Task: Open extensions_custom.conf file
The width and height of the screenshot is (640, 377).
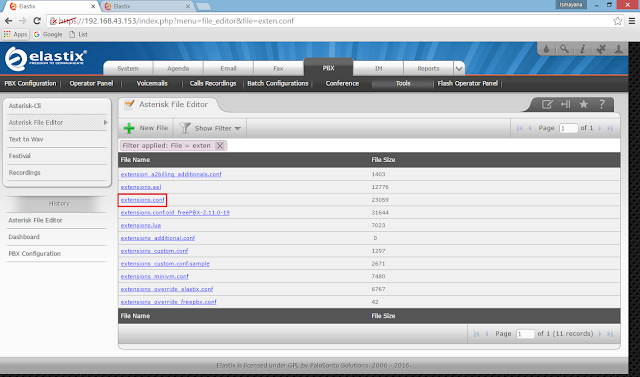Action: point(154,251)
